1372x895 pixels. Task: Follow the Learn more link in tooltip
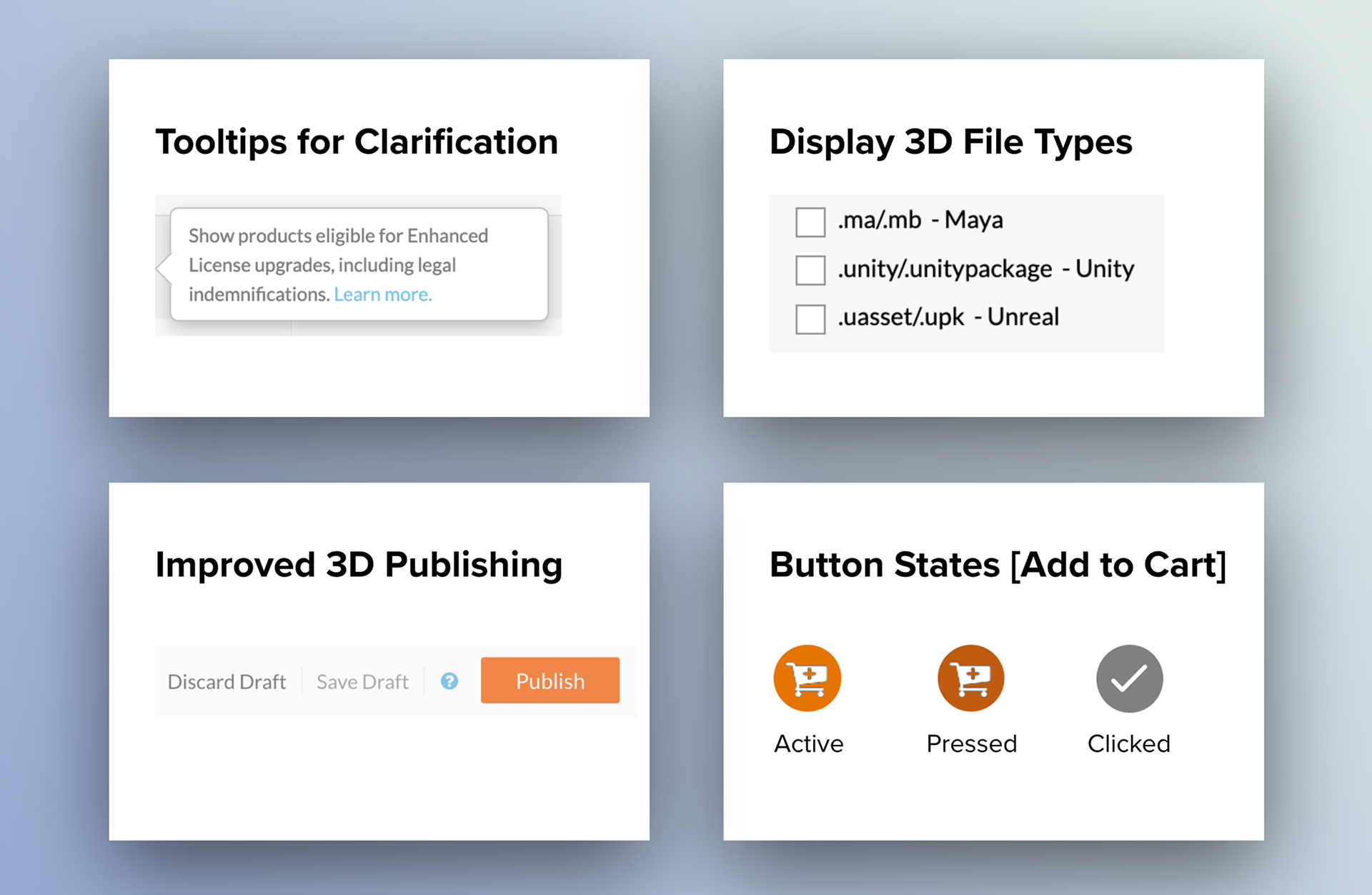pyautogui.click(x=383, y=295)
